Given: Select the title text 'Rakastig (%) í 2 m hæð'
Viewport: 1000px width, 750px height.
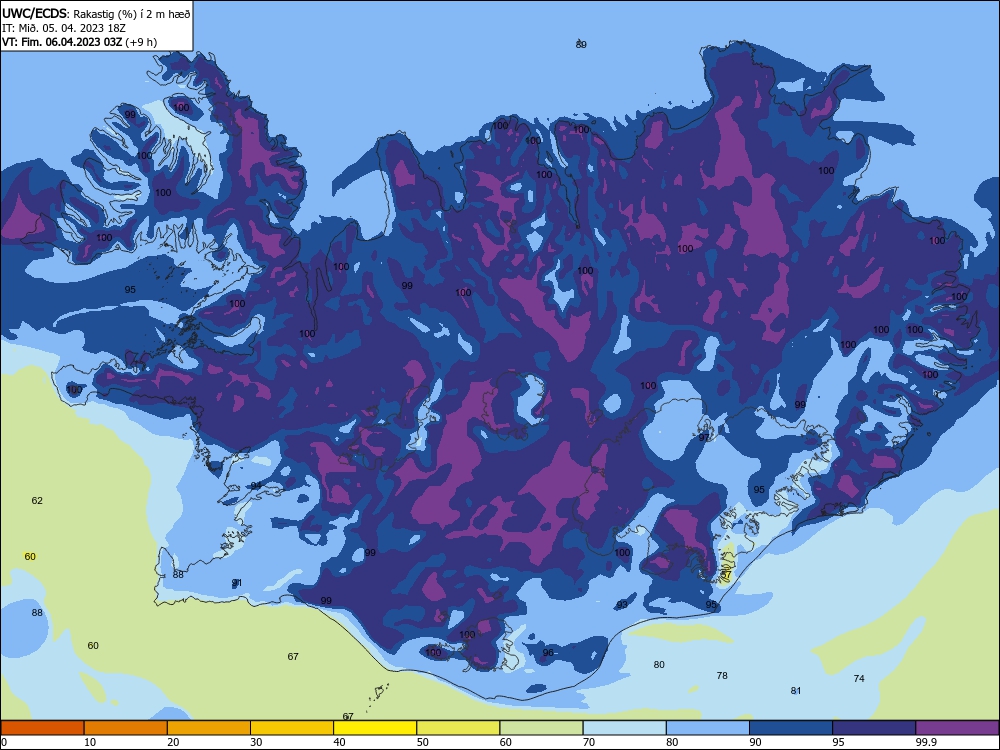Looking at the screenshot, I should (132, 14).
